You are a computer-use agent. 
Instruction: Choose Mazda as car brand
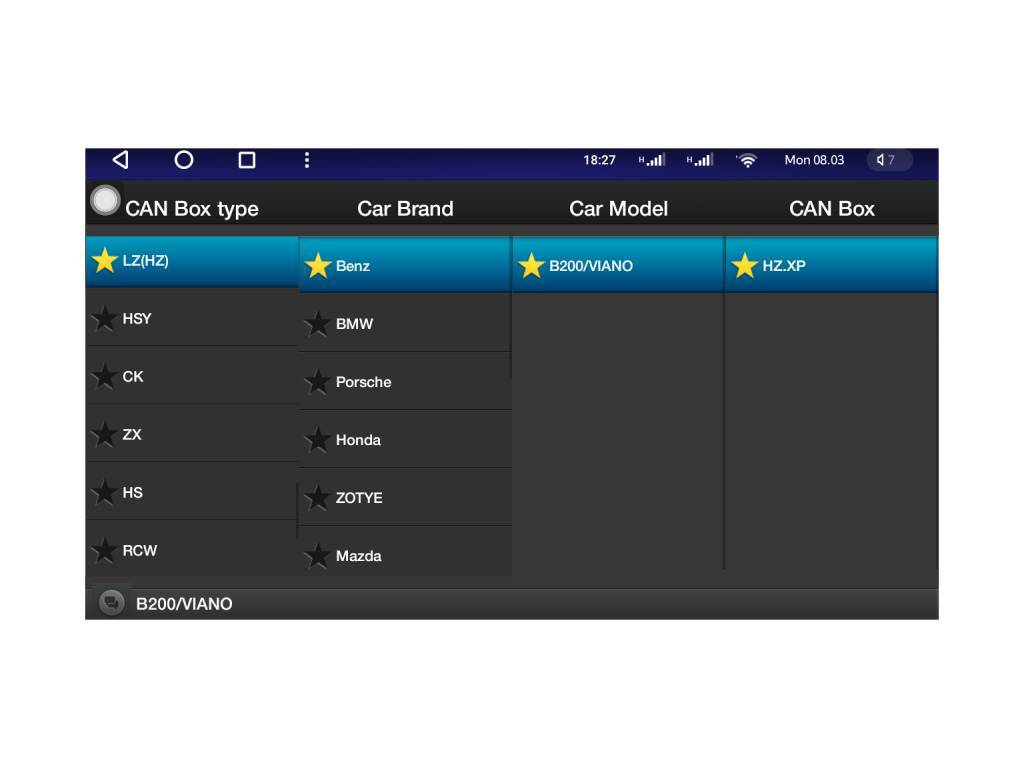click(405, 553)
